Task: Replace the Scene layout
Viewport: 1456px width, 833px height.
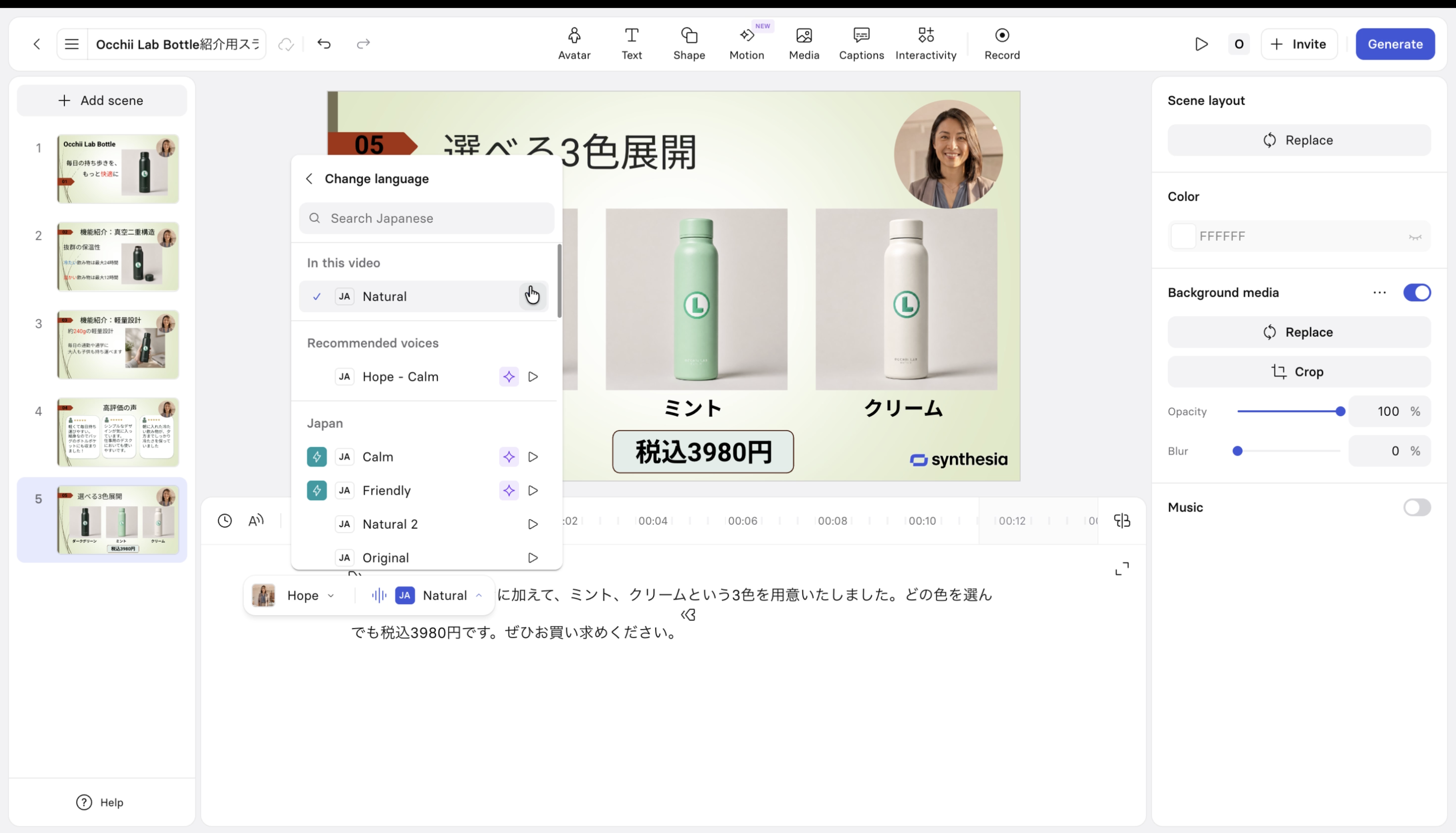Action: tap(1299, 140)
